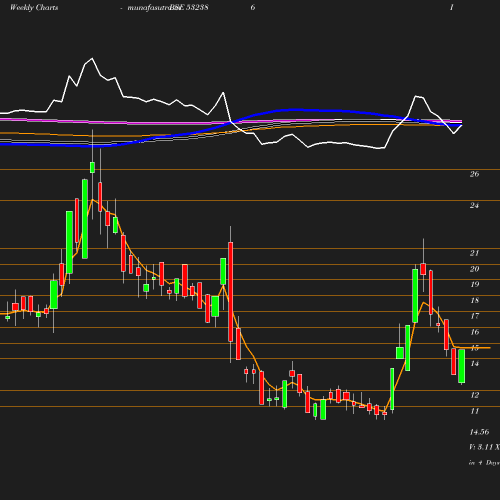Click the '6' label in the header
500x500 pixels.
253,7
